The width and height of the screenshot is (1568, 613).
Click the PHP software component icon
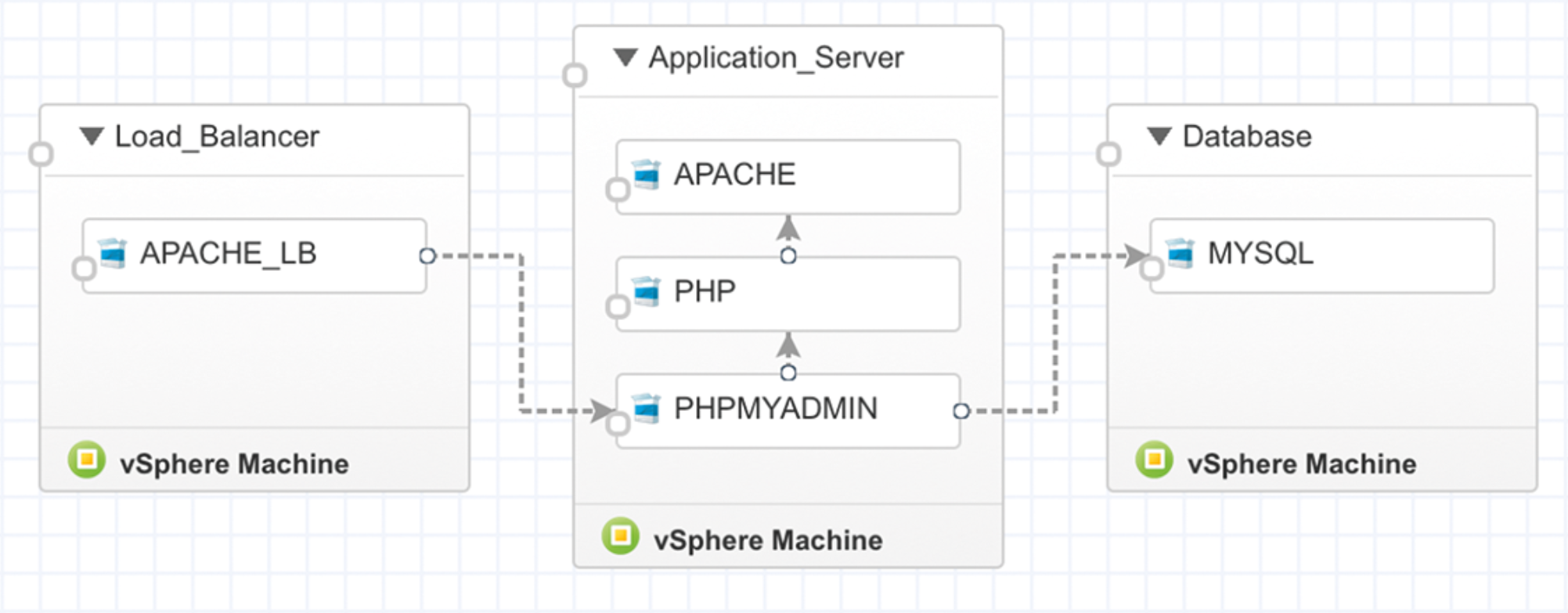click(647, 291)
